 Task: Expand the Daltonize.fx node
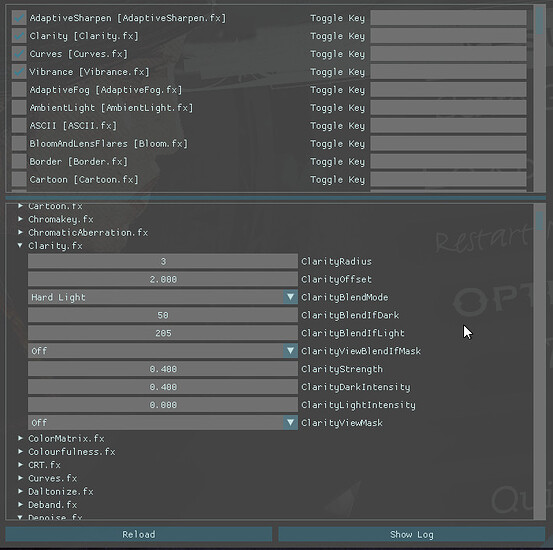click(20, 491)
